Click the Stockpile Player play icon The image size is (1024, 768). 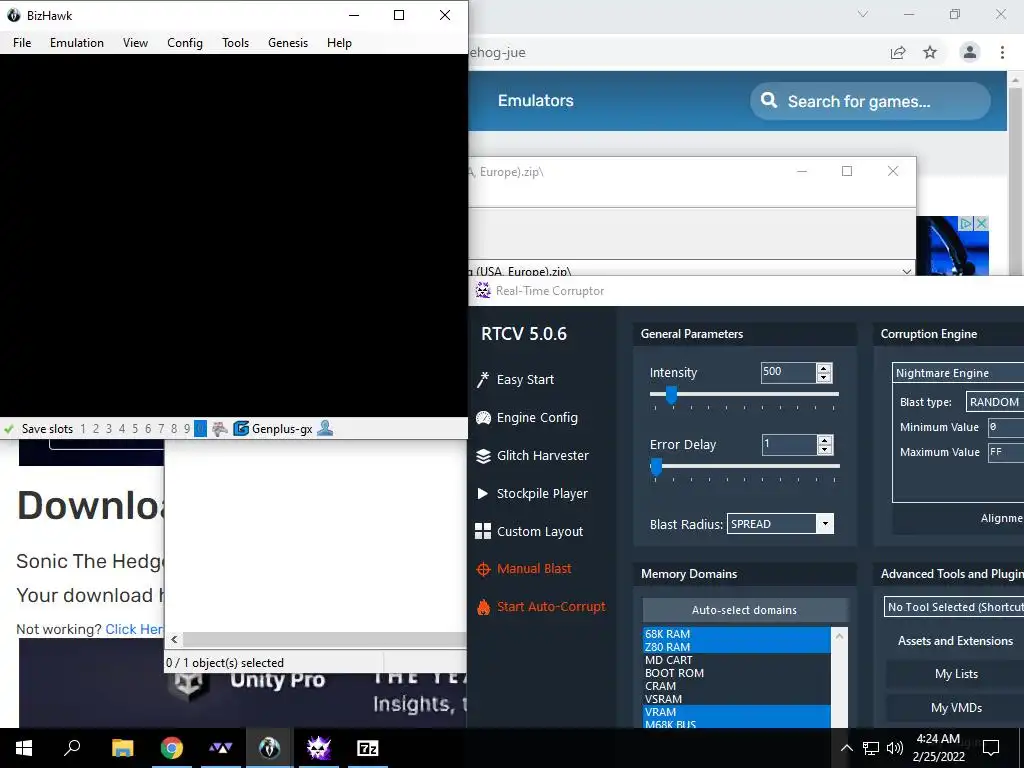483,493
